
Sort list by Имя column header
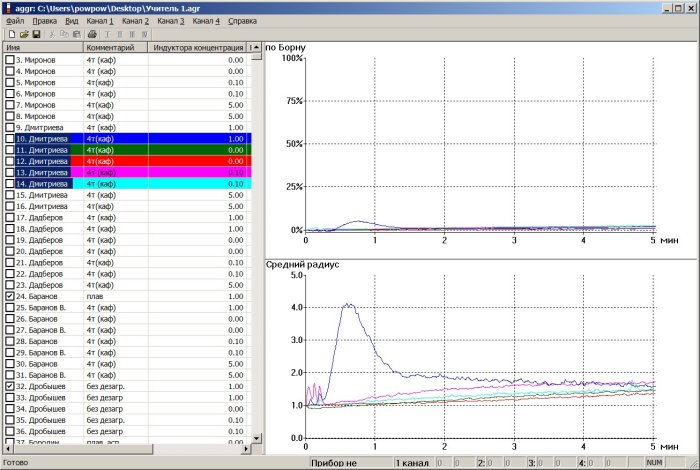[42, 47]
